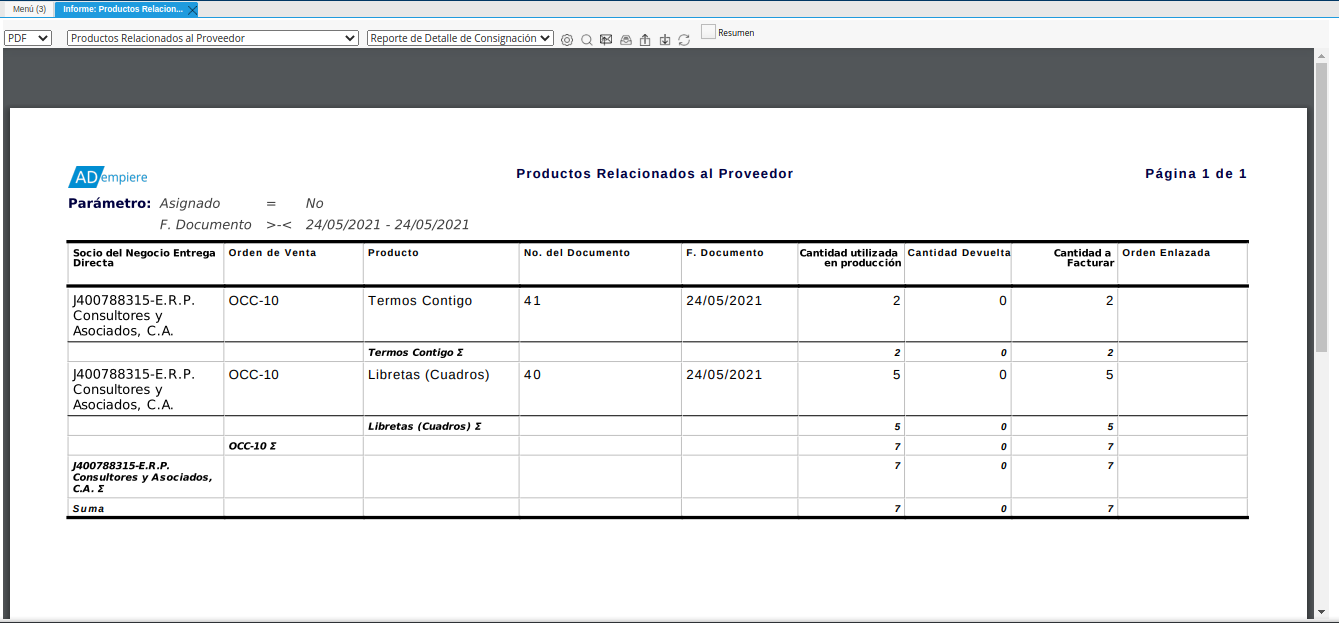Toggle Resumen summary option off
This screenshot has height=623, width=1339.
tap(709, 31)
